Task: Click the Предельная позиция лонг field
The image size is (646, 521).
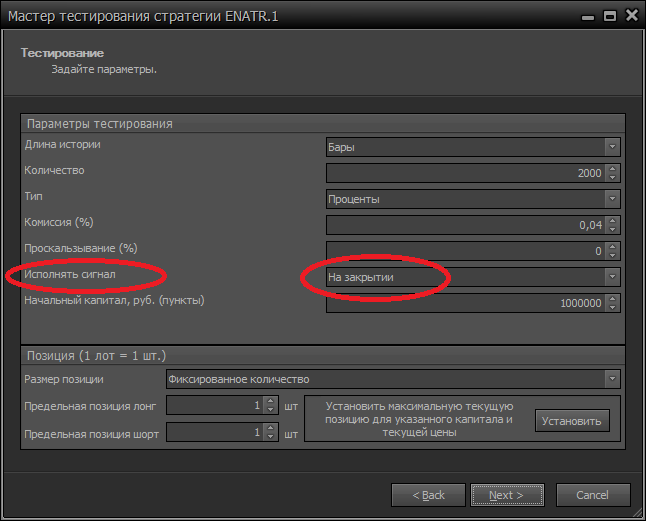Action: (213, 406)
